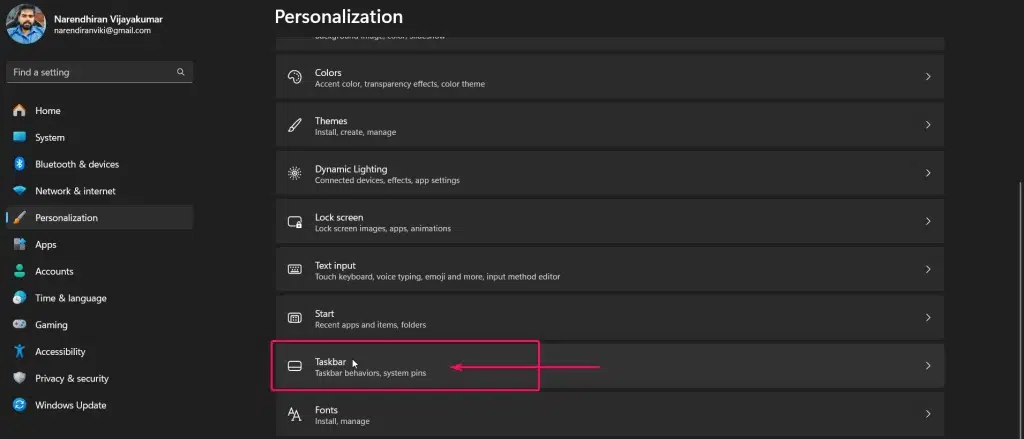This screenshot has width=1024, height=439.
Task: Expand Themes settings via chevron
Action: (x=928, y=125)
